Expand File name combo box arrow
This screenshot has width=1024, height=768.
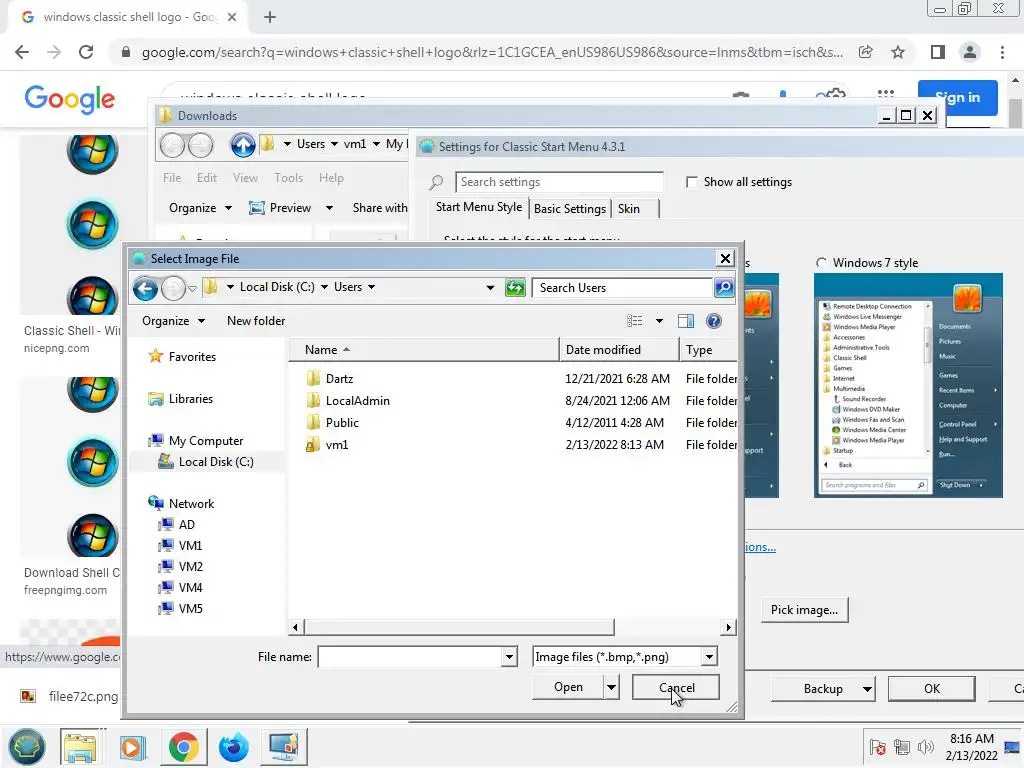[509, 657]
